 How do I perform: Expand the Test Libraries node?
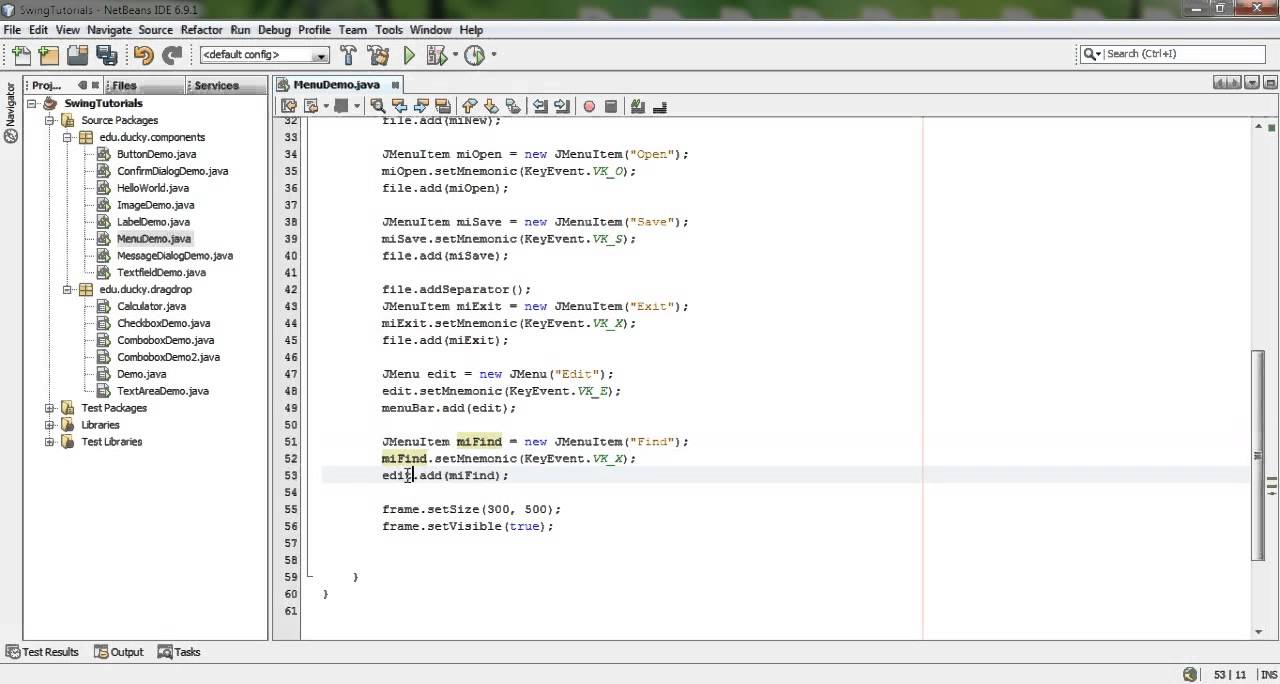tap(50, 441)
